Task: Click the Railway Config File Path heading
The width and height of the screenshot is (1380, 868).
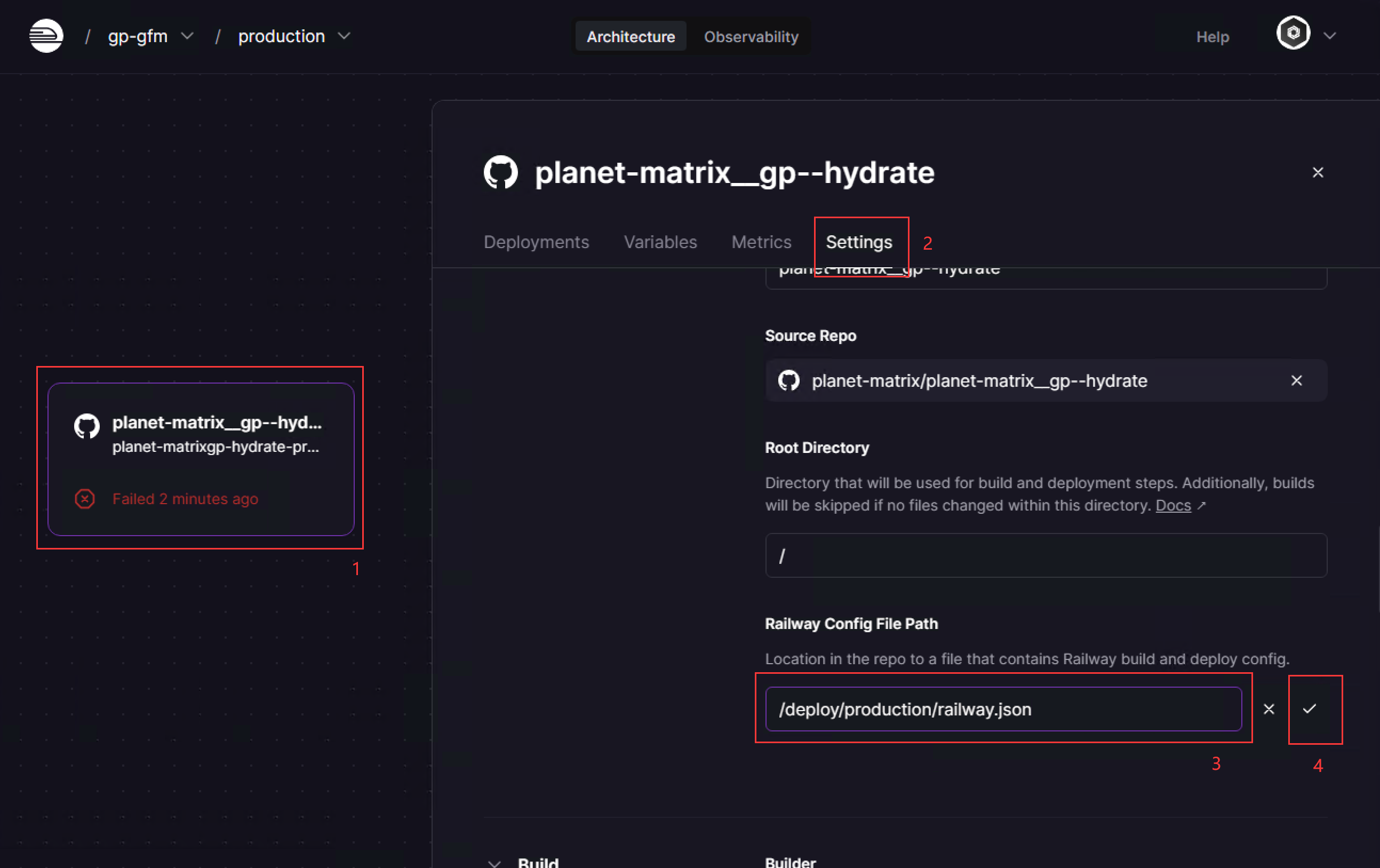Action: coord(851,624)
